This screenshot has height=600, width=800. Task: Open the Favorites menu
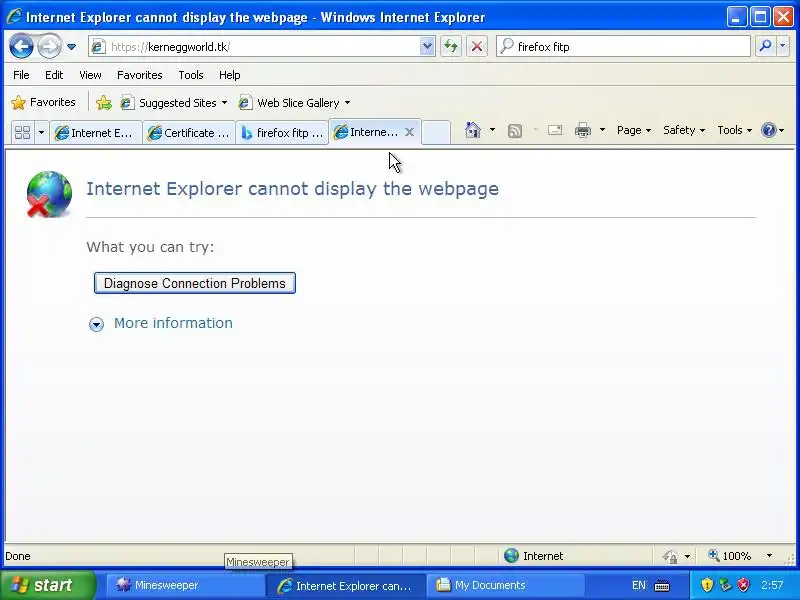(139, 75)
